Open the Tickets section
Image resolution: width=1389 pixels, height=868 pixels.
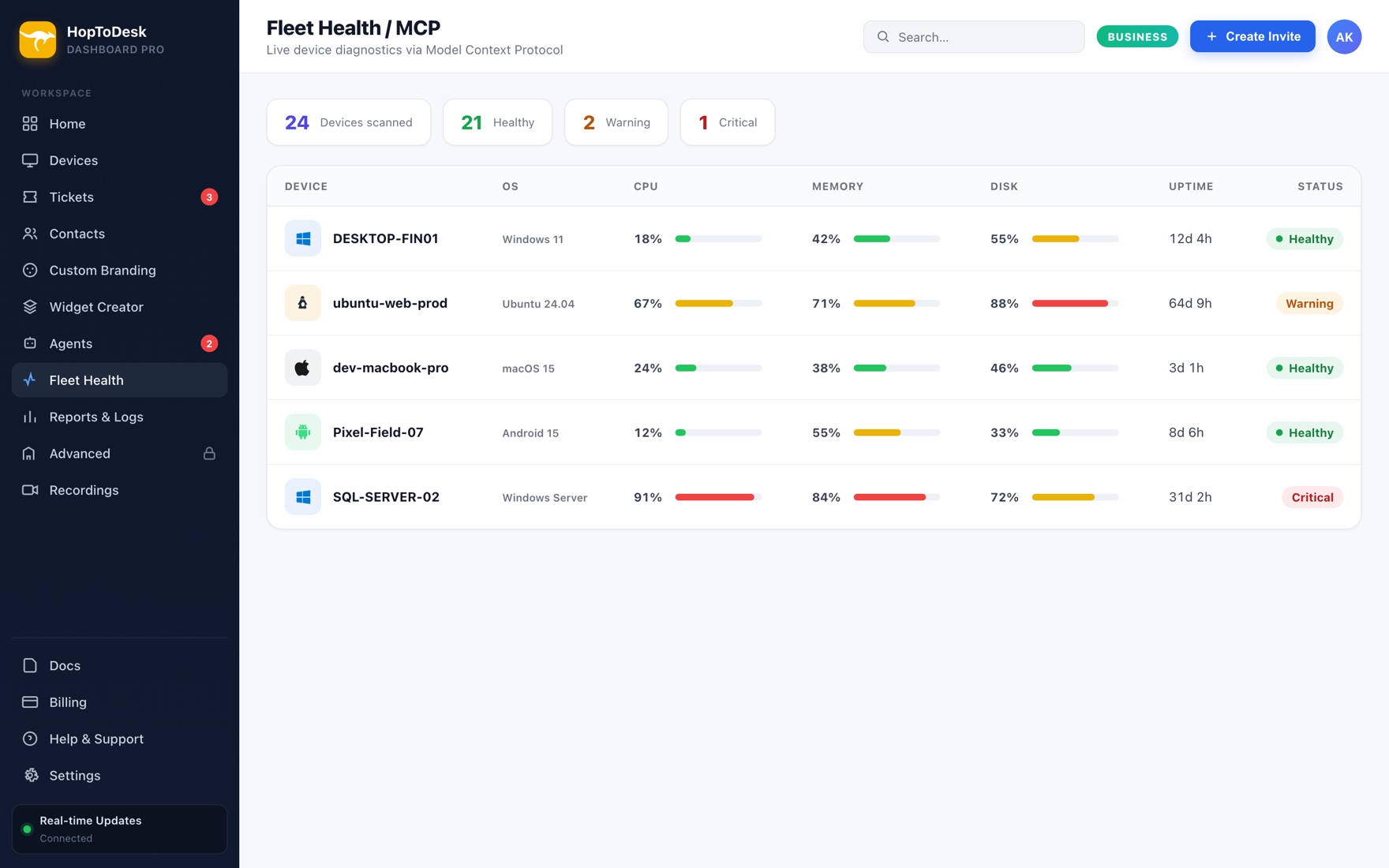[x=119, y=197]
